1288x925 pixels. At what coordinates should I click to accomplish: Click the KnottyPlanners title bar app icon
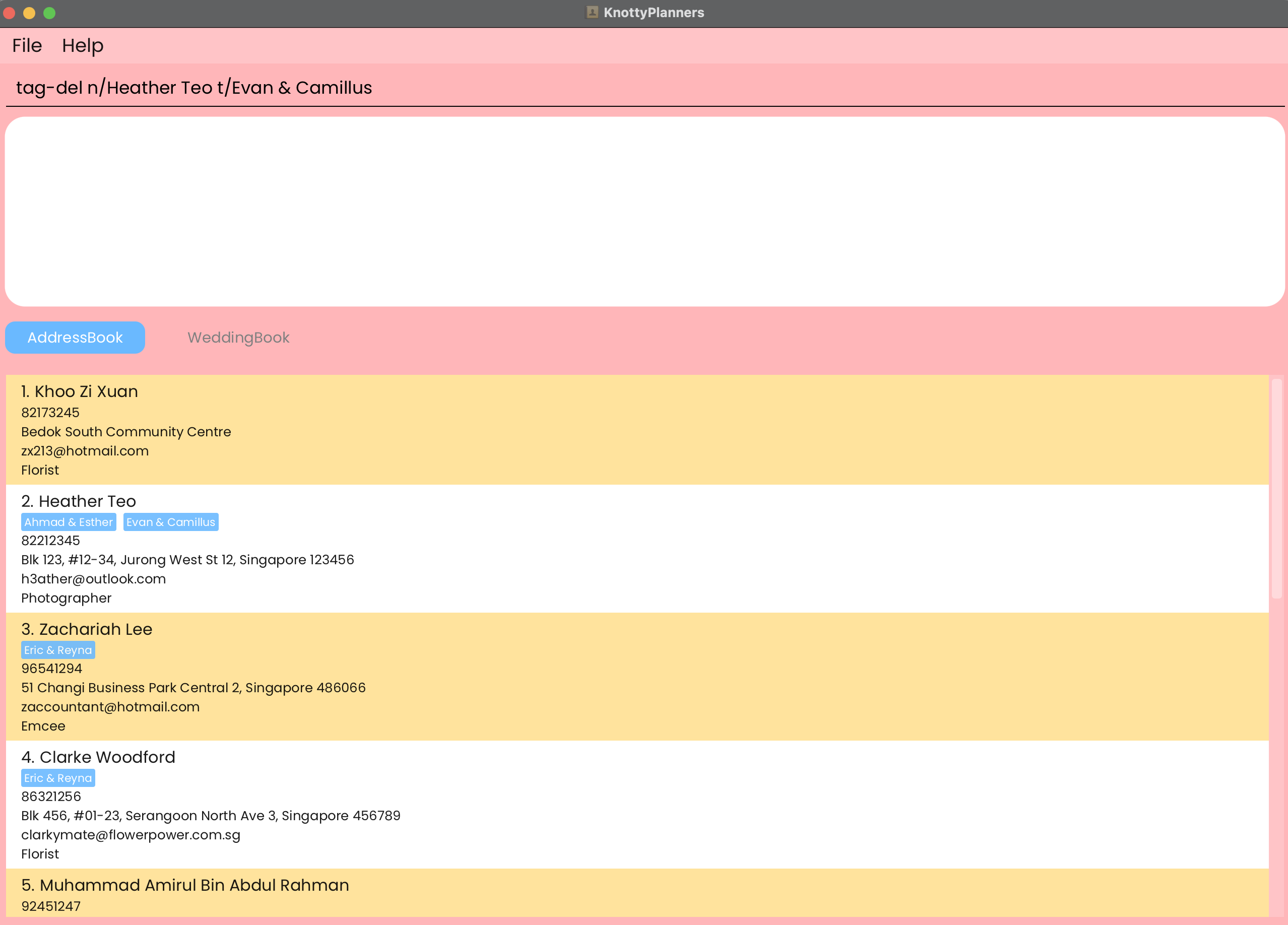pyautogui.click(x=592, y=12)
